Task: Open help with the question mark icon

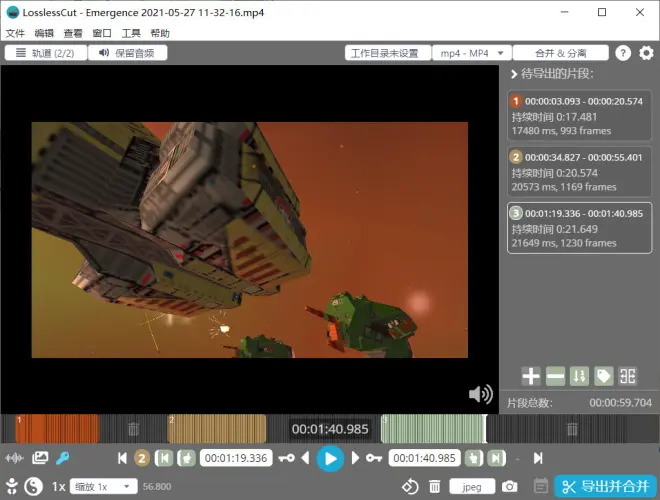Action: [x=623, y=53]
